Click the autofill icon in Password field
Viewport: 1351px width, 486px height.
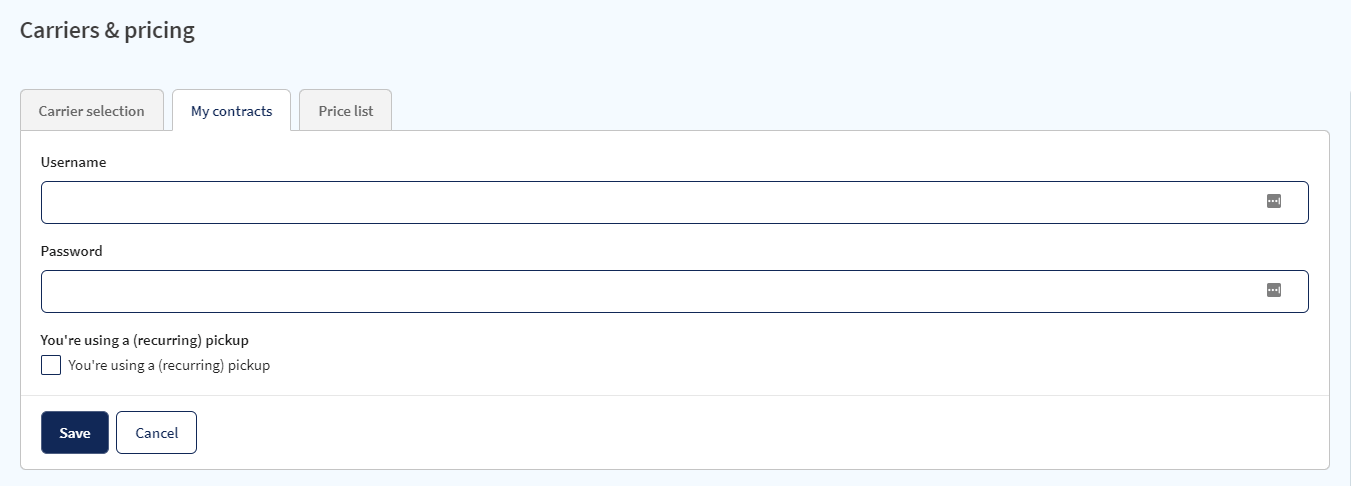1273,290
